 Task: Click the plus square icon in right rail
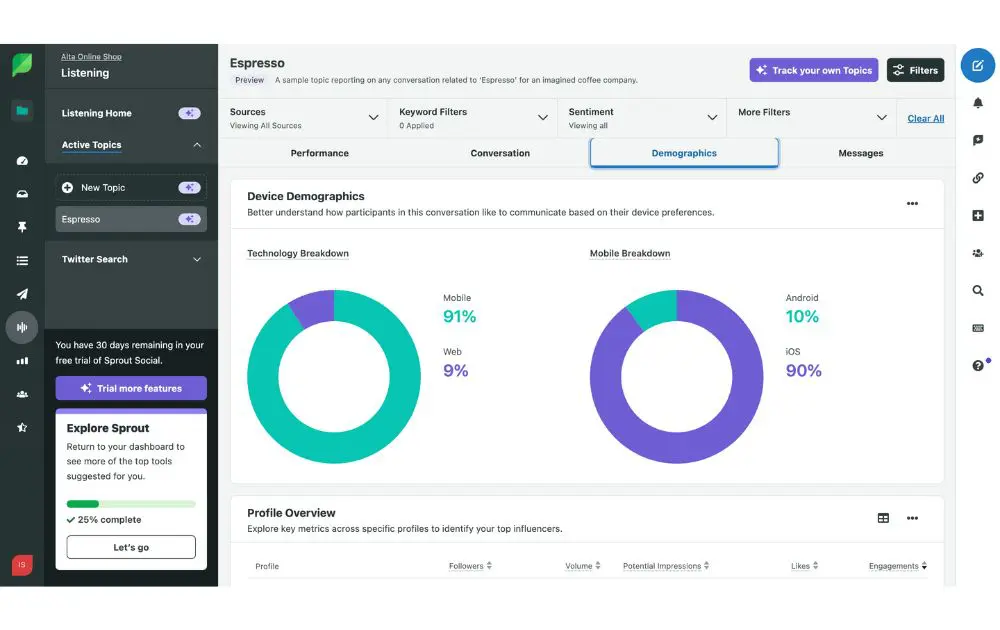tap(978, 216)
